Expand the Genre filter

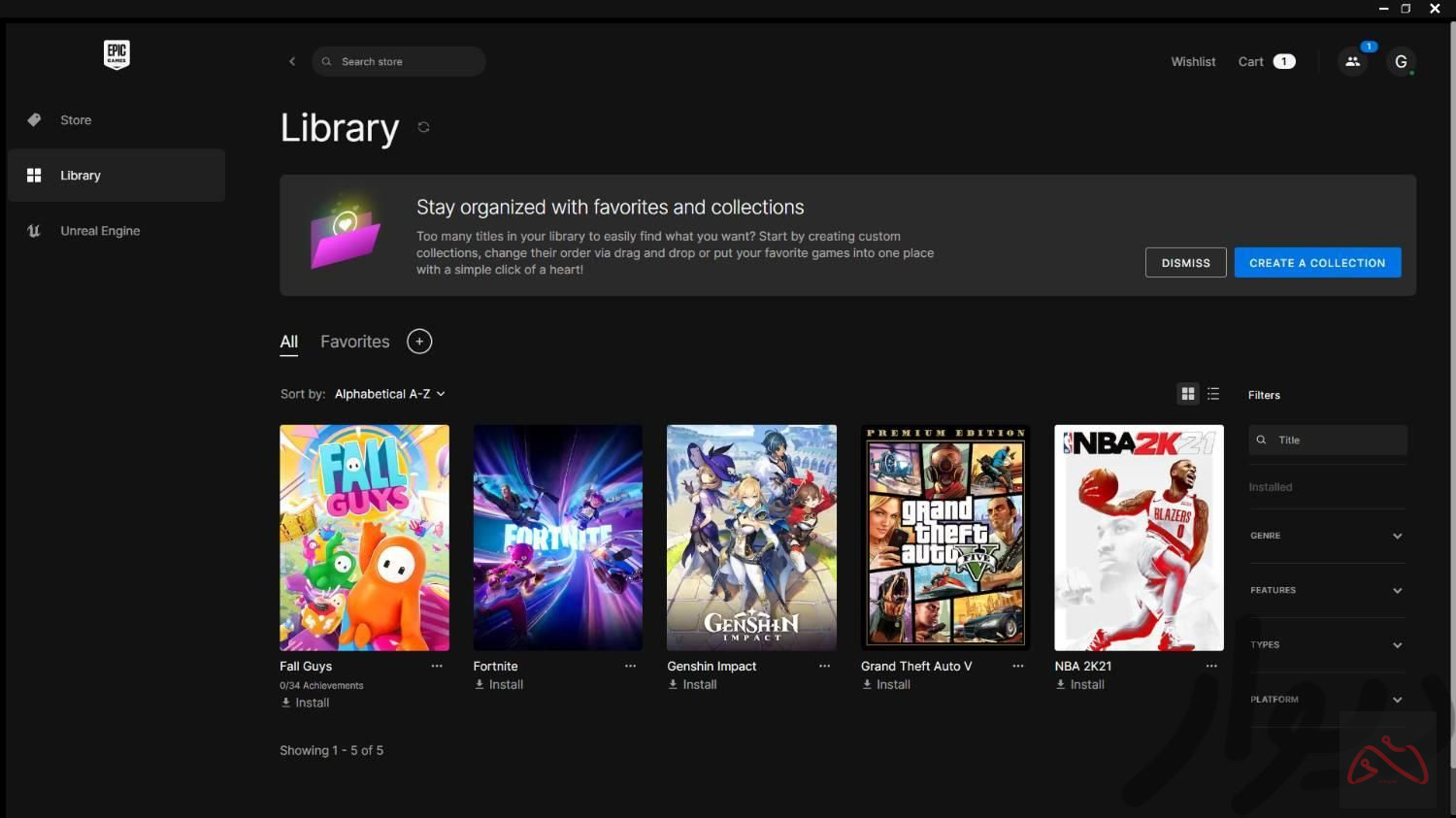1327,536
